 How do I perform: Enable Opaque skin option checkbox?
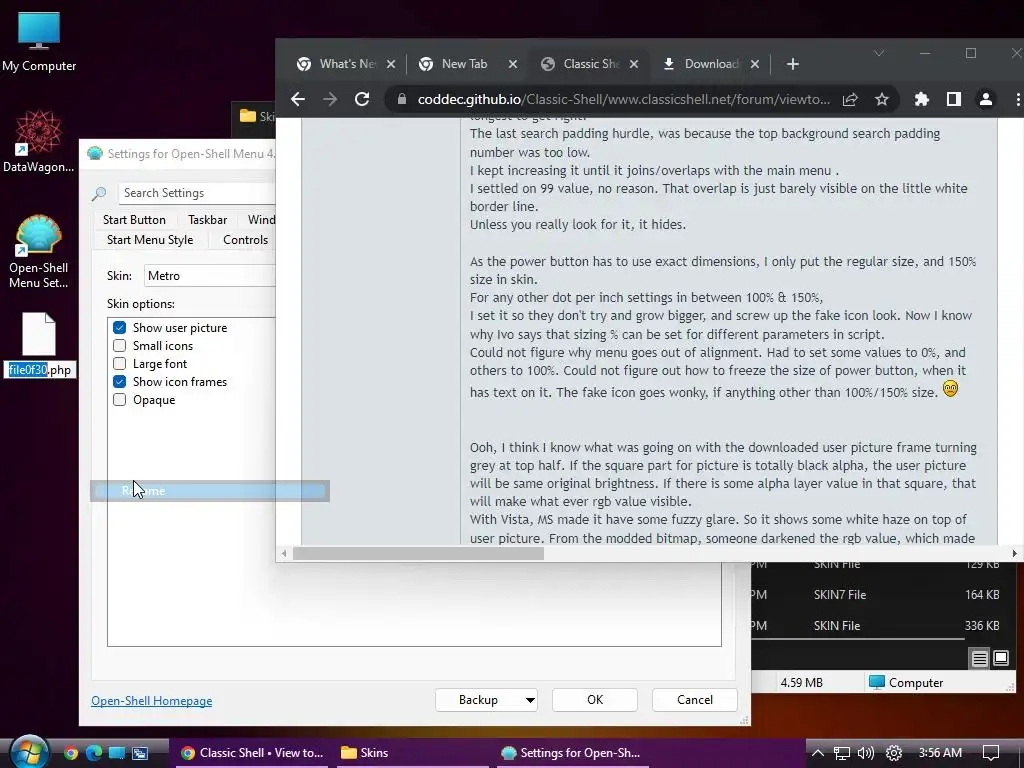point(120,400)
